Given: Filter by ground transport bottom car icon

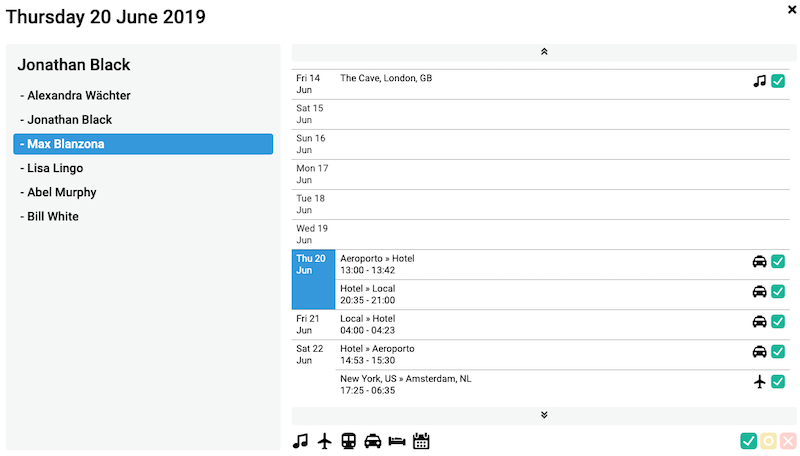Looking at the screenshot, I should tap(372, 441).
